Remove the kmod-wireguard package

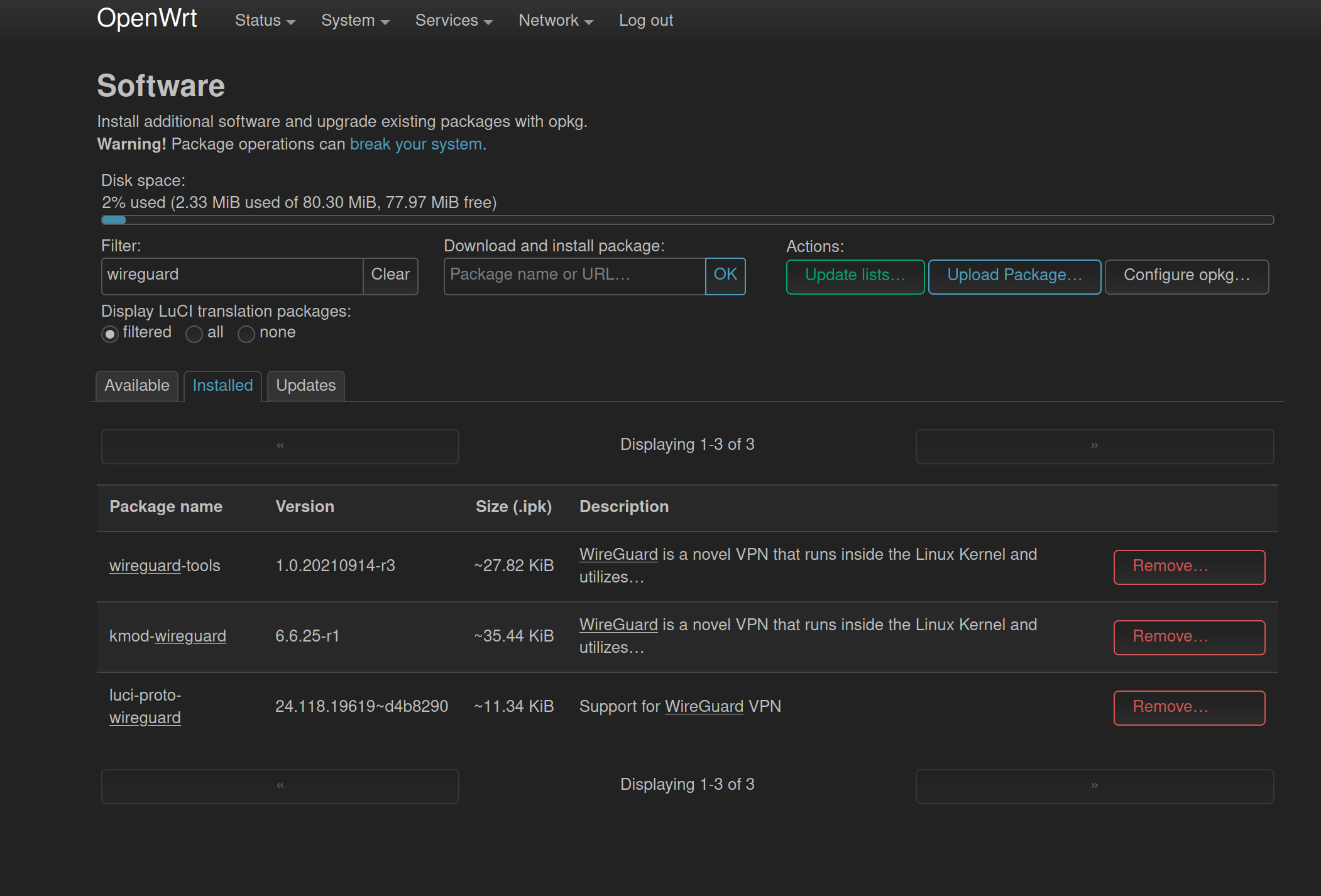(1189, 638)
